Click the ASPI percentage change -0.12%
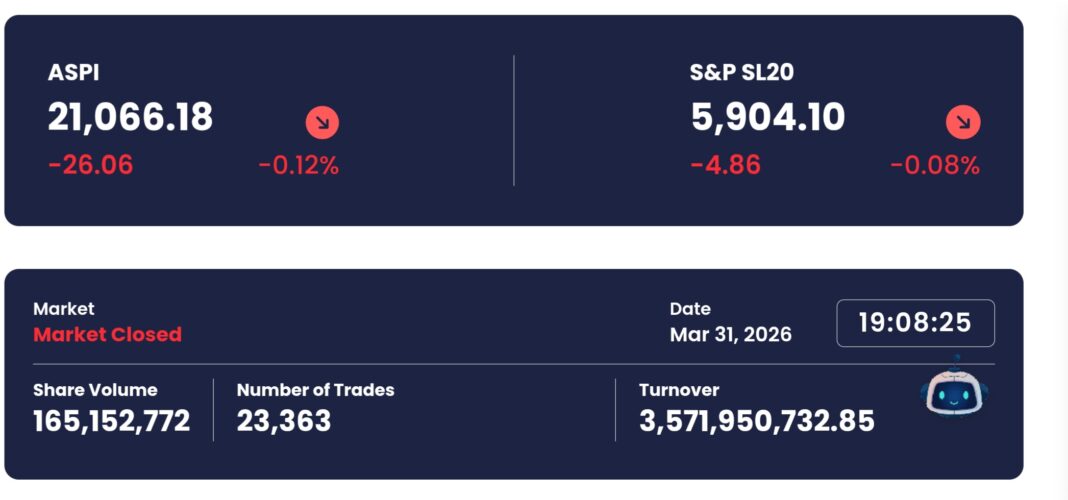Image resolution: width=1068 pixels, height=500 pixels. click(298, 165)
